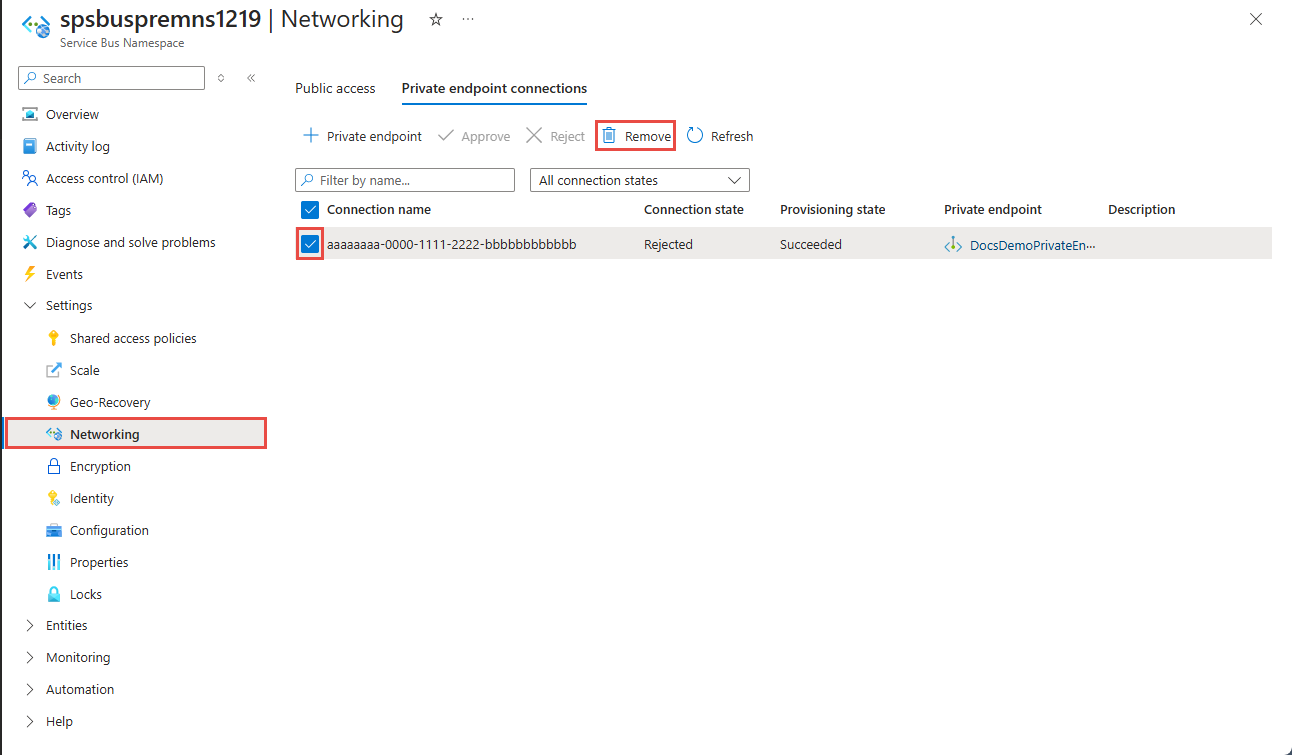Image resolution: width=1292 pixels, height=755 pixels.
Task: Click the Service Bus namespace icon
Action: (37, 26)
